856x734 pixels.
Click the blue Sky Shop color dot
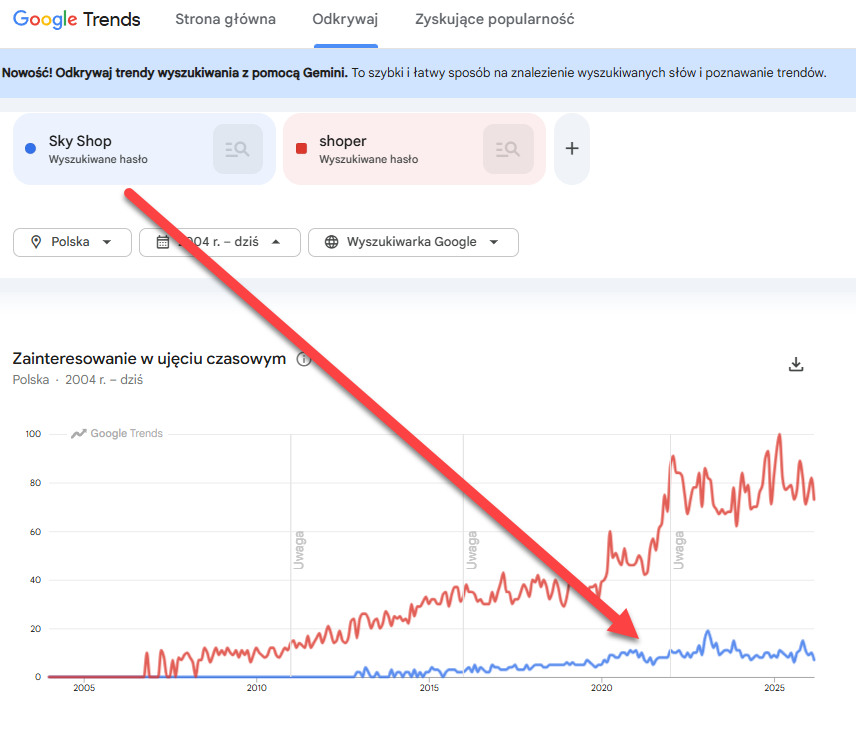30,149
